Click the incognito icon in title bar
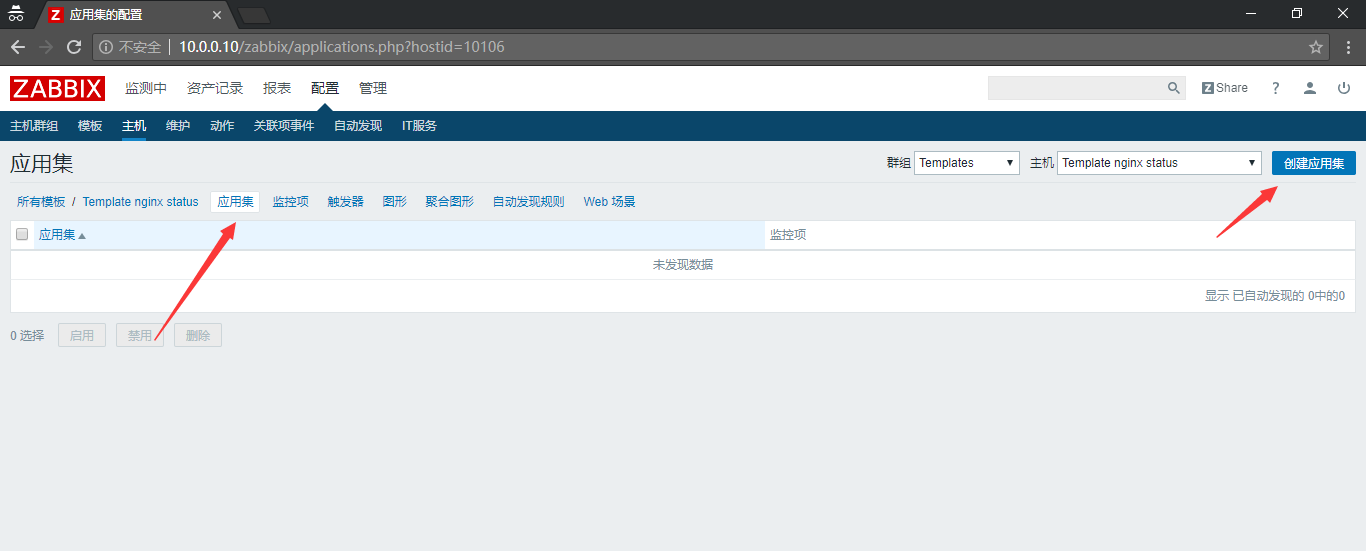 [x=16, y=14]
